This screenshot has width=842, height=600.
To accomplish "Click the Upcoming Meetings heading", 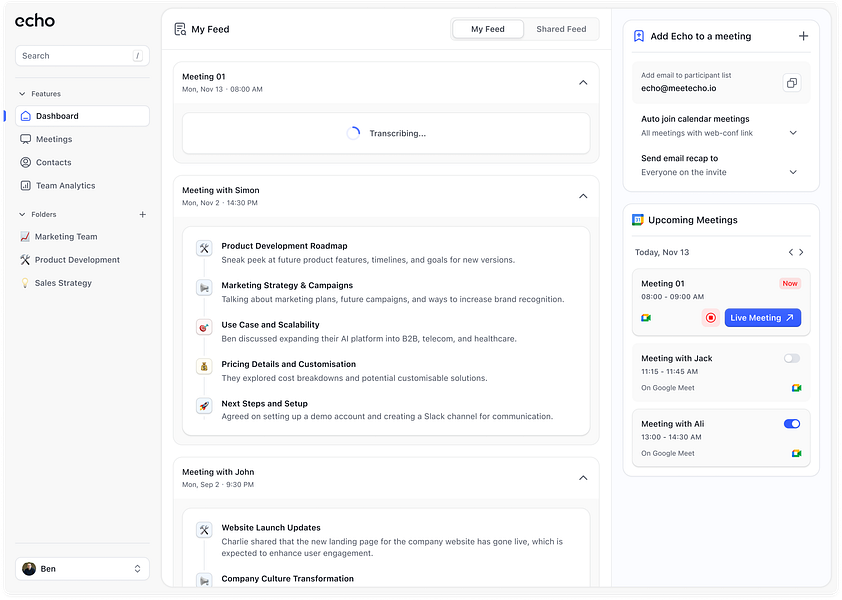I will [693, 220].
